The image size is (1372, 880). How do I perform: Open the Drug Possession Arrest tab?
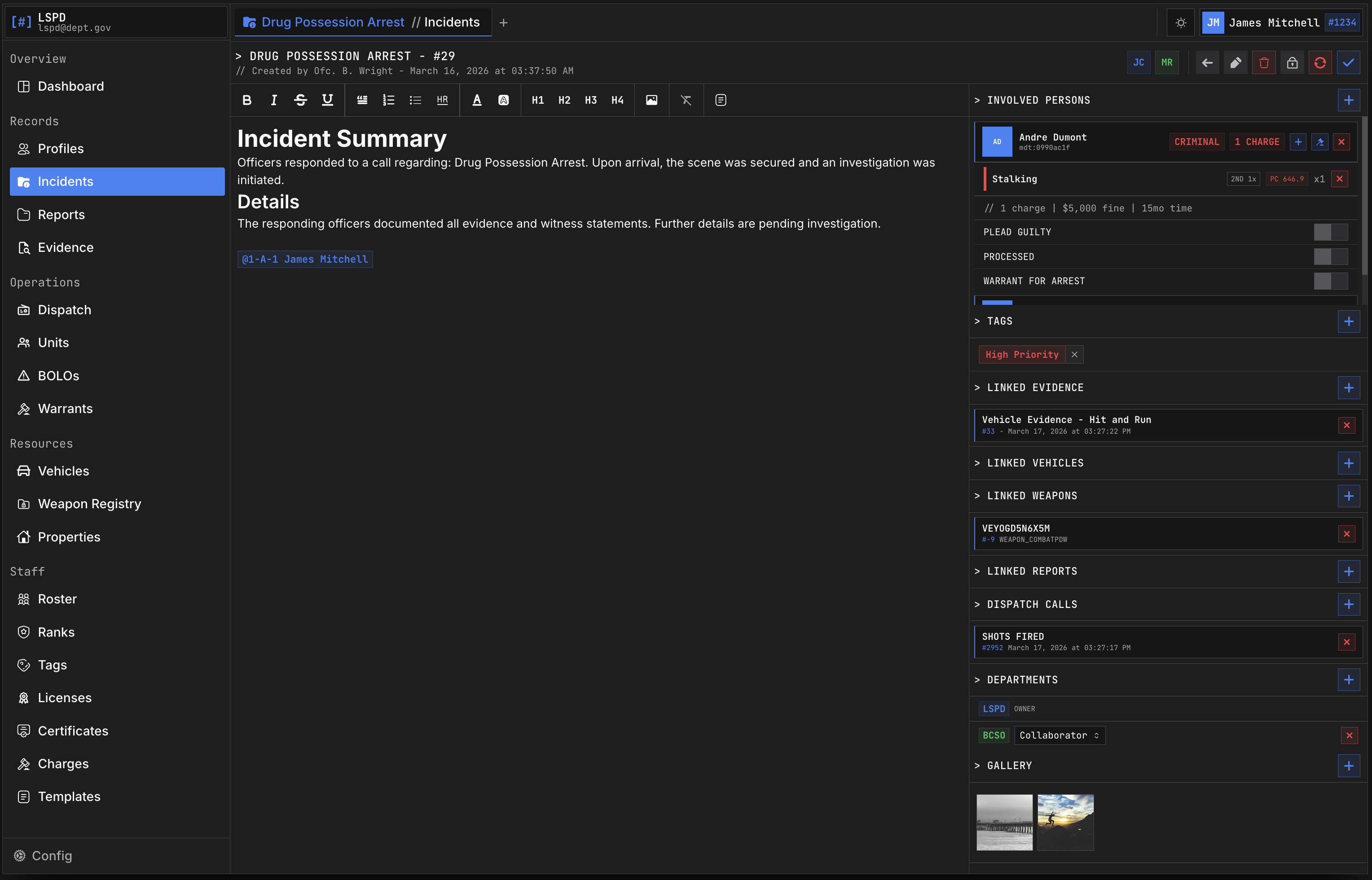333,22
